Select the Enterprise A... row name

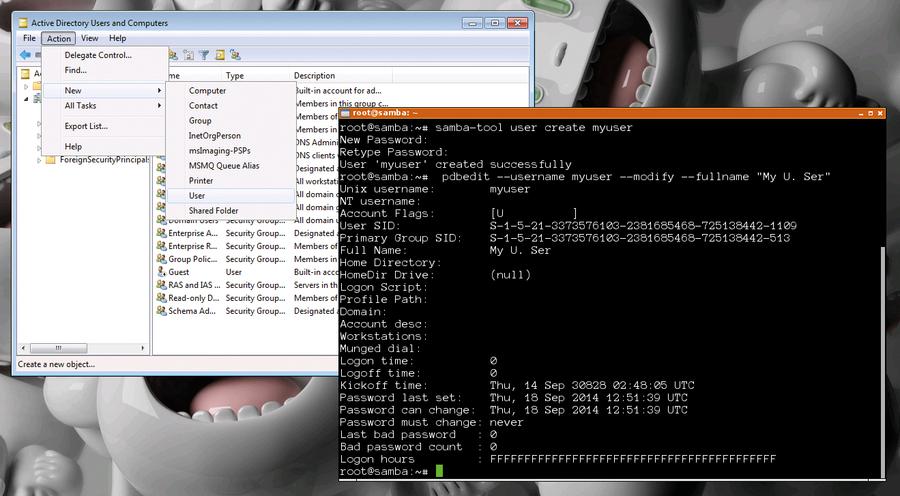pos(193,233)
